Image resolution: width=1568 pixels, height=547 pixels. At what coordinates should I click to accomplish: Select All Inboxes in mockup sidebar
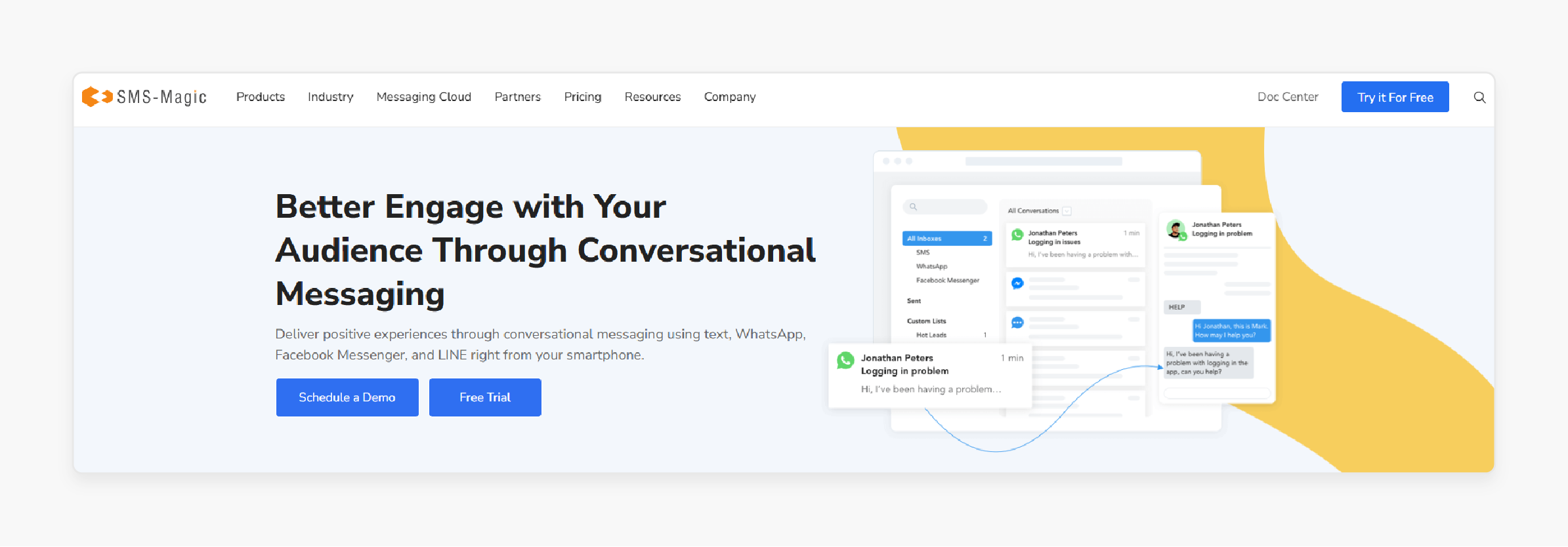[947, 239]
